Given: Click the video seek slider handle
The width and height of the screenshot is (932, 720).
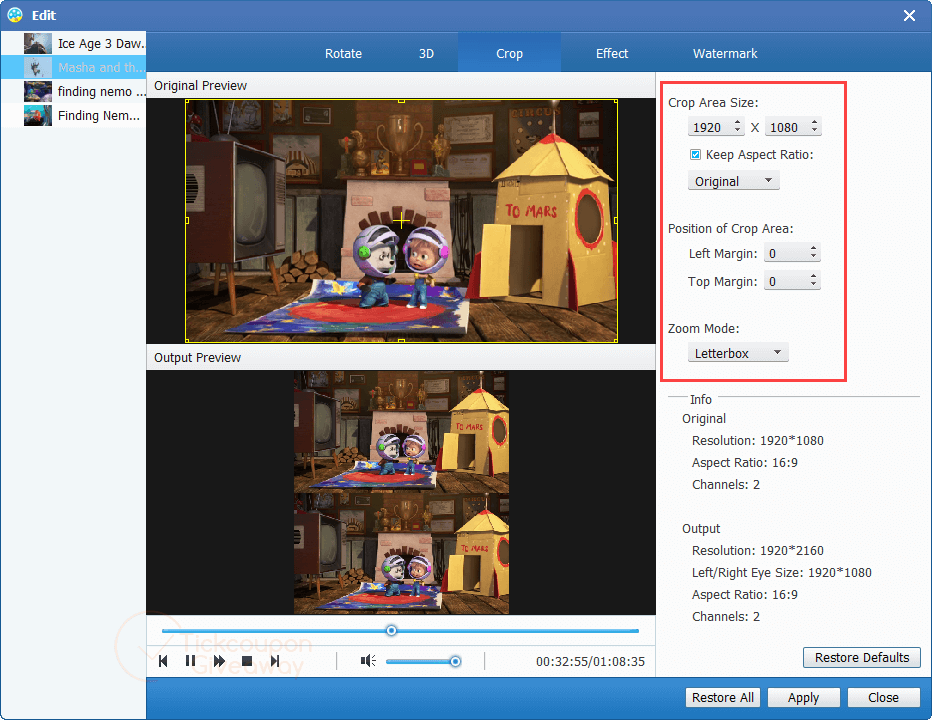Looking at the screenshot, I should coord(391,630).
